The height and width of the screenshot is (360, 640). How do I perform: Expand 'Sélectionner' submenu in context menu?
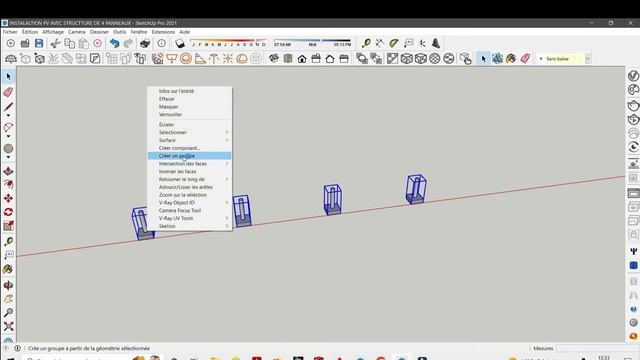(x=190, y=132)
